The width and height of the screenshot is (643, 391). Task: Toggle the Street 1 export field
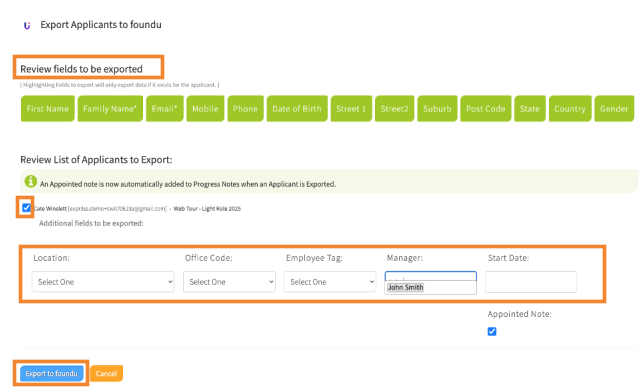click(x=351, y=109)
